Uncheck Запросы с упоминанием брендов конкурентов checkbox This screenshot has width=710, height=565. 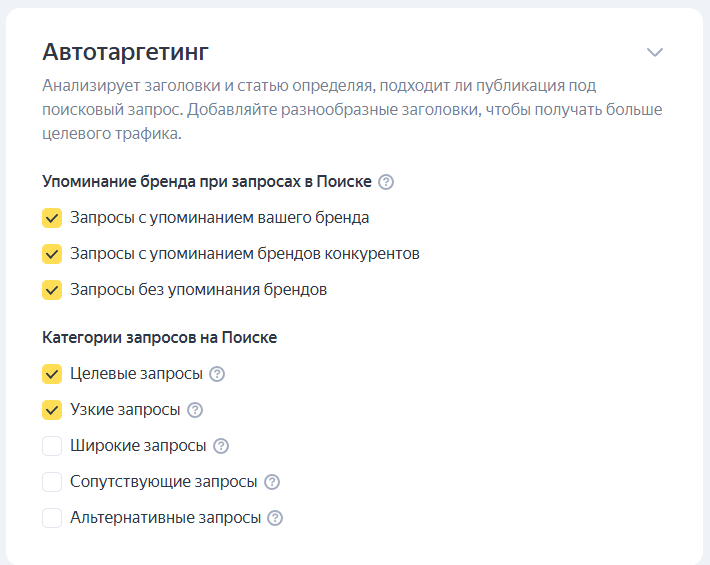(x=52, y=254)
